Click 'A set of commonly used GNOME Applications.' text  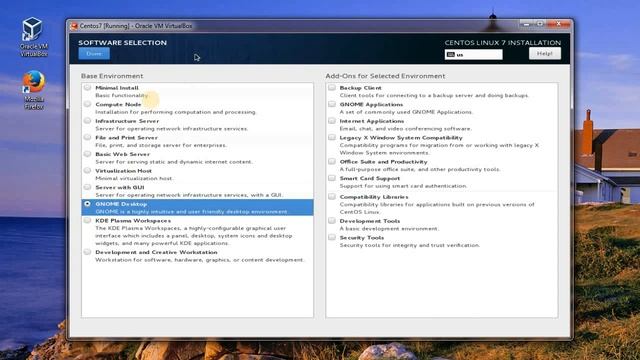coord(406,112)
